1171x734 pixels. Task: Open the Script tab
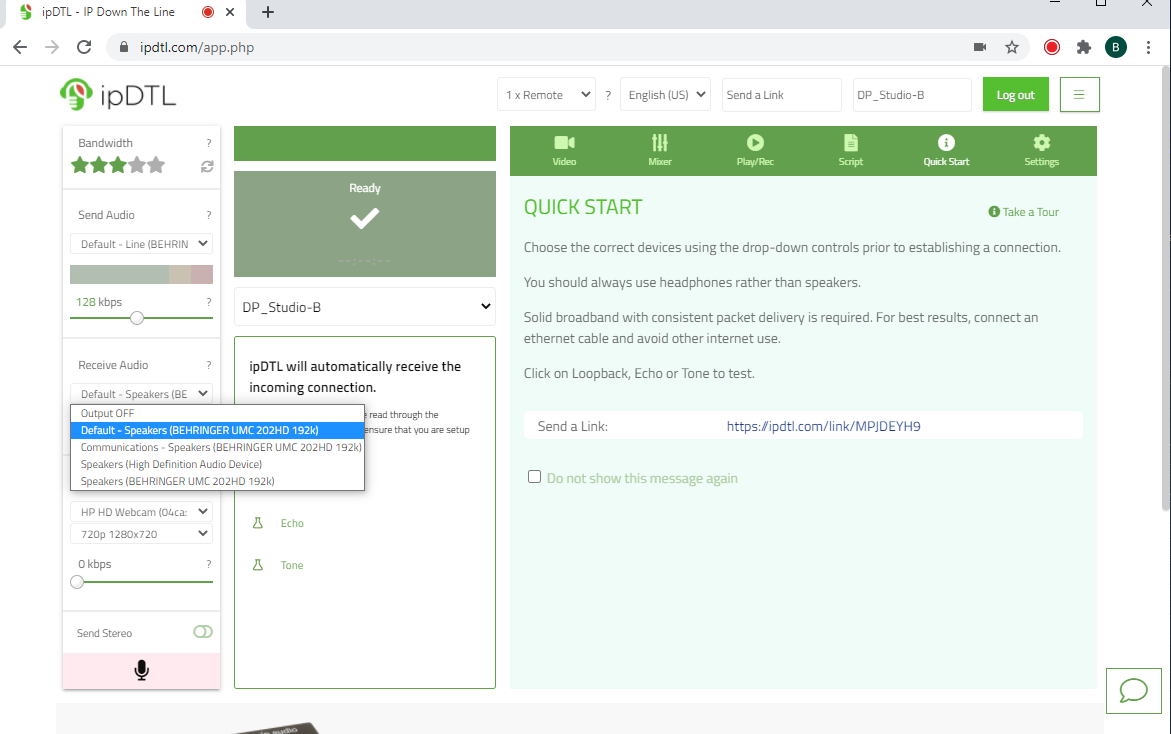[851, 150]
